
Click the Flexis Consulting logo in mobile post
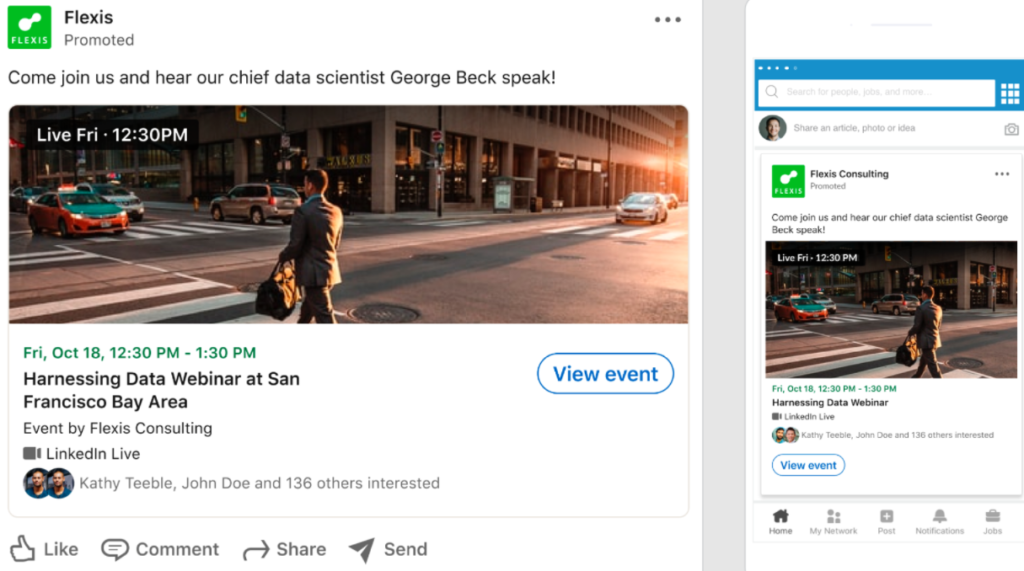point(788,181)
